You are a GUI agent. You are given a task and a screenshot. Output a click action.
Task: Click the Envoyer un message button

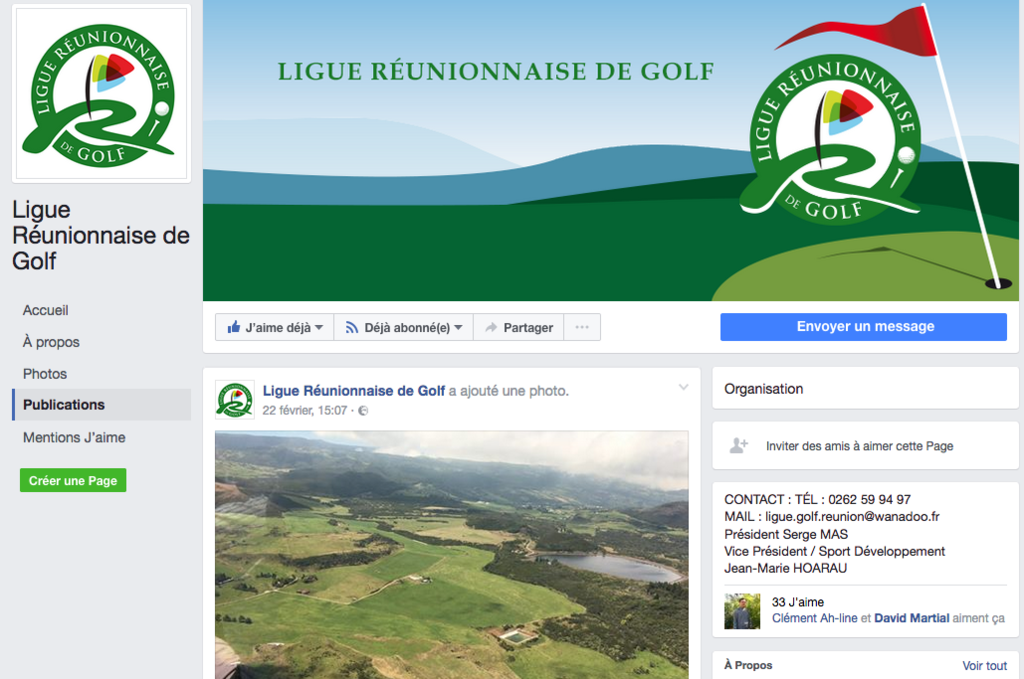[x=863, y=326]
